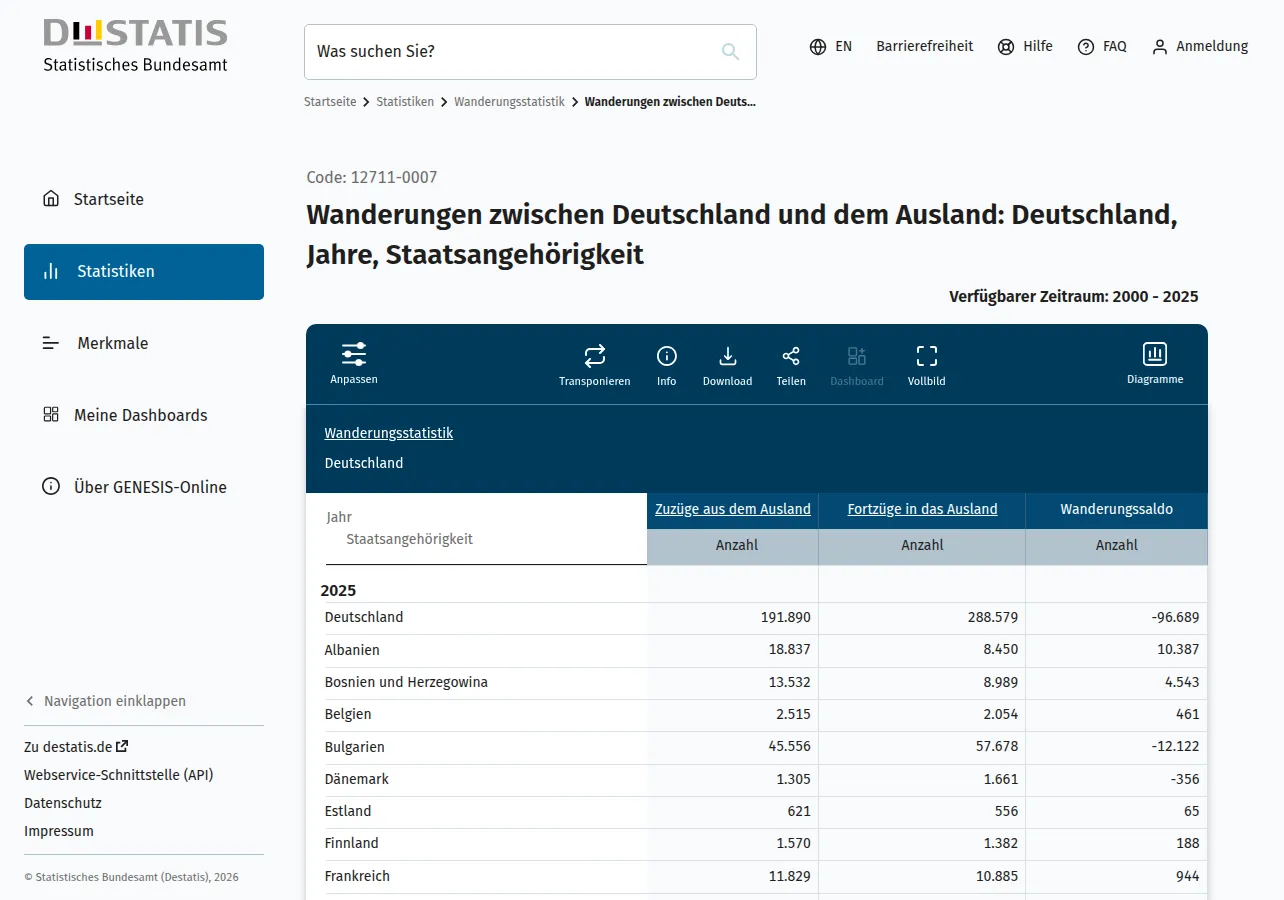Open the Fortzüge in das Ausland link
This screenshot has width=1284, height=900.
(x=922, y=509)
